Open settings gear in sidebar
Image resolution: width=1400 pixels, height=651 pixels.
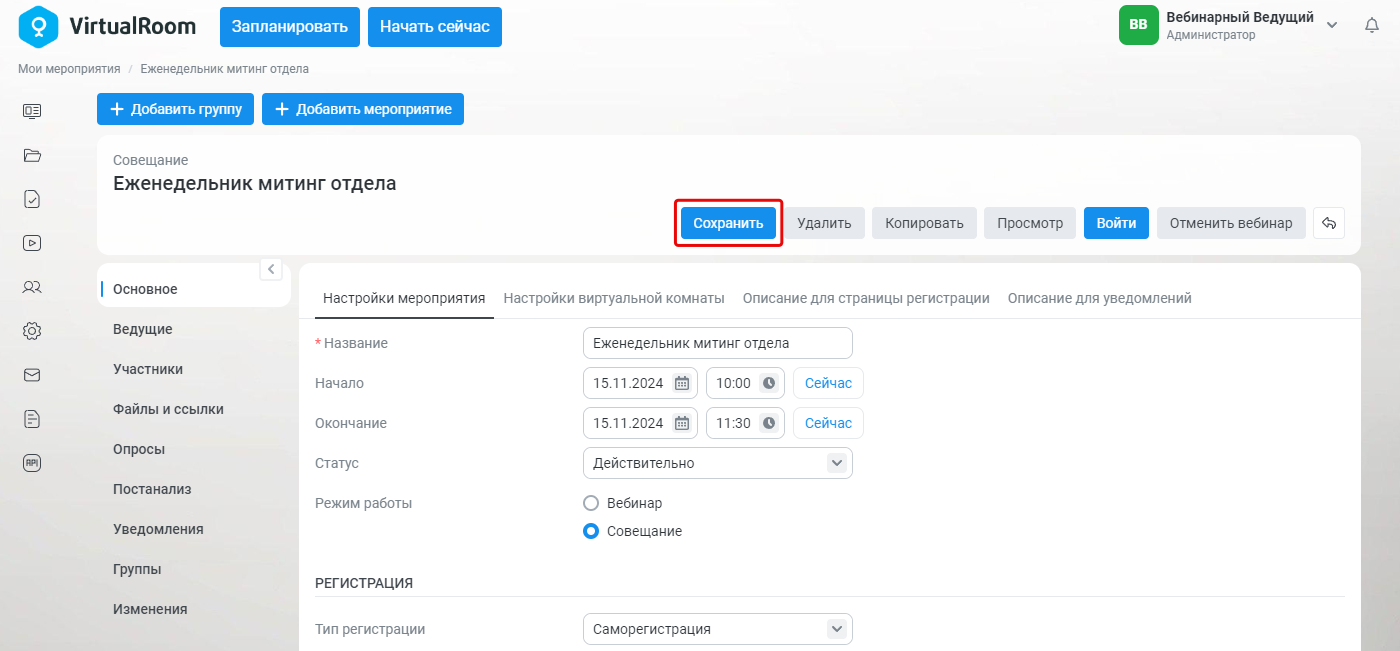(32, 331)
